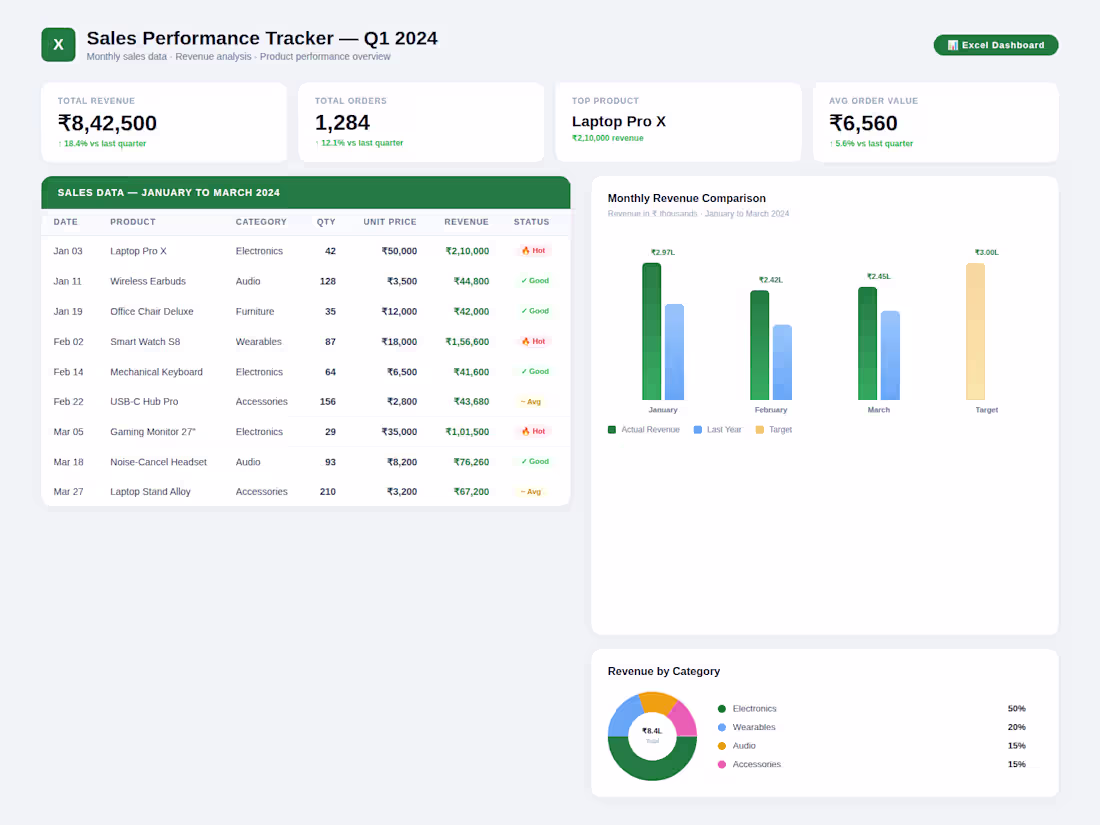Viewport: 1100px width, 825px height.
Task: Open filter on CATEGORY column header
Action: point(261,221)
